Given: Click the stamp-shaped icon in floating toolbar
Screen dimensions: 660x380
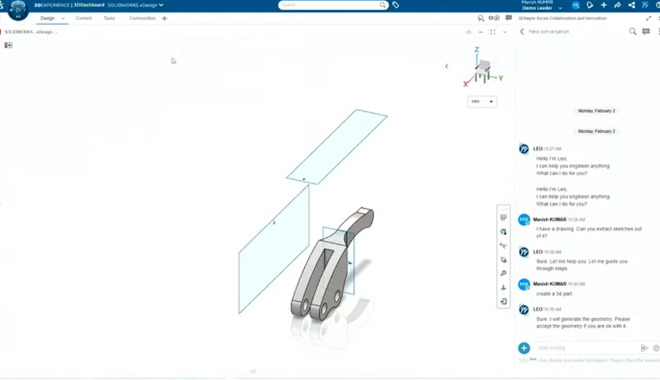Looking at the screenshot, I should pos(503,287).
